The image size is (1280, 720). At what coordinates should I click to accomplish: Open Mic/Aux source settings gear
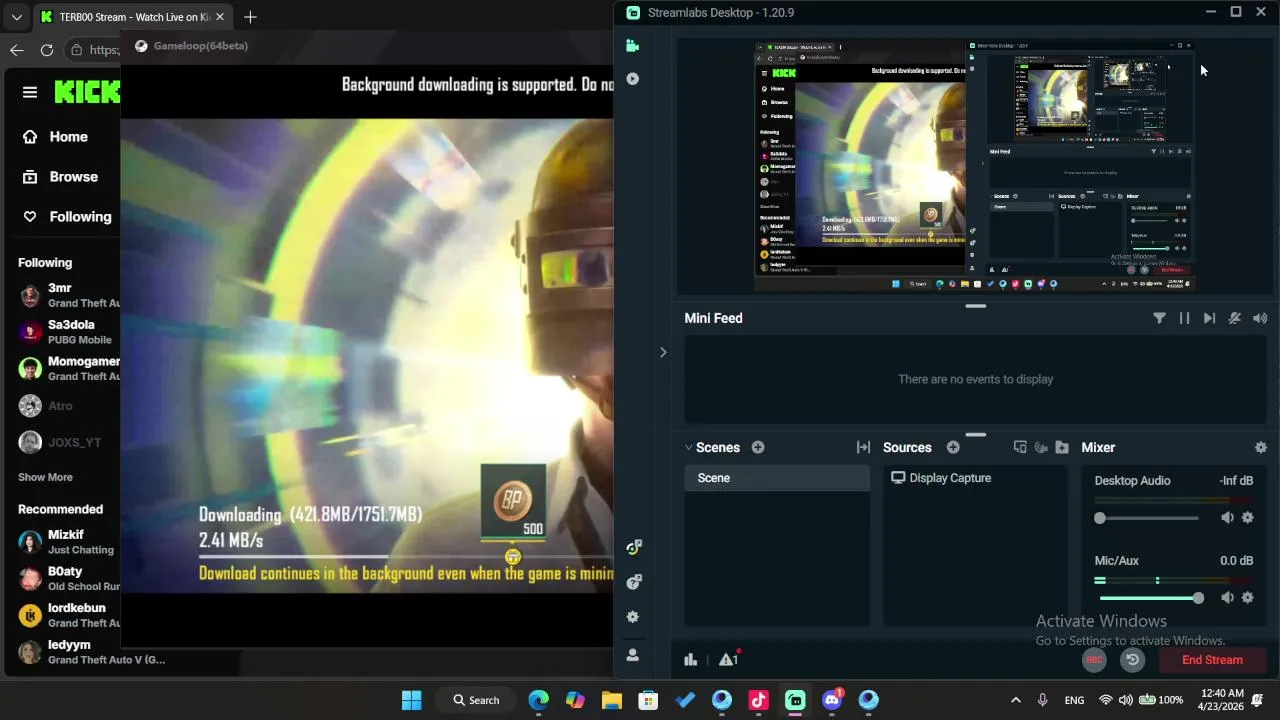1247,597
